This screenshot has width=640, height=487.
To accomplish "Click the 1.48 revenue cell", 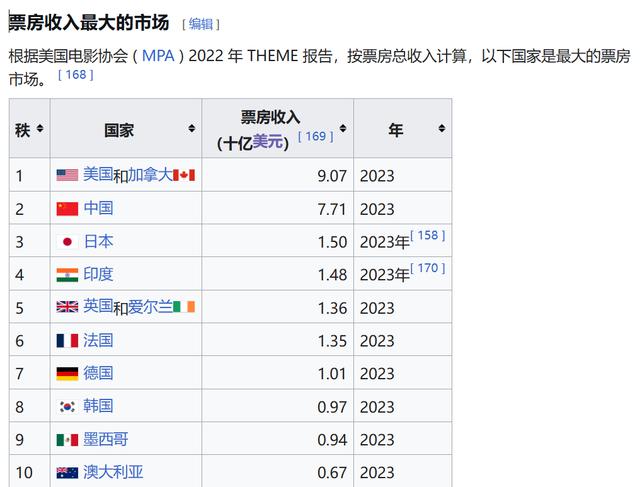I will (x=278, y=274).
